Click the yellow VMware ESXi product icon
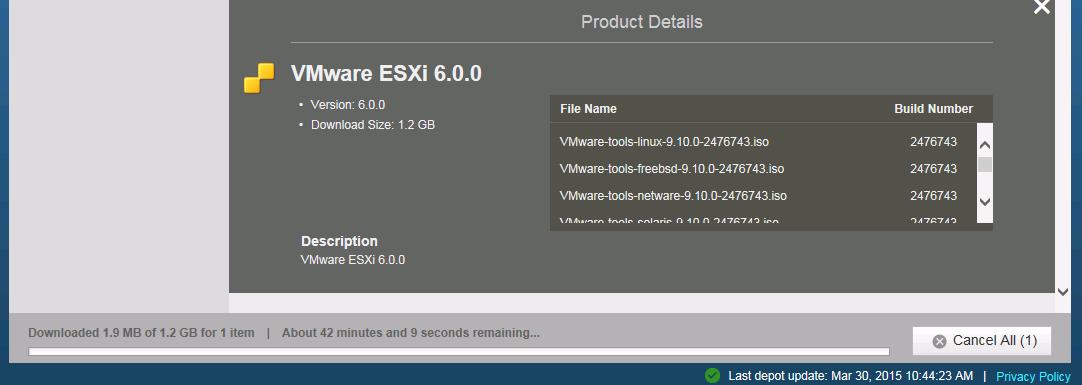This screenshot has width=1082, height=385. (259, 78)
